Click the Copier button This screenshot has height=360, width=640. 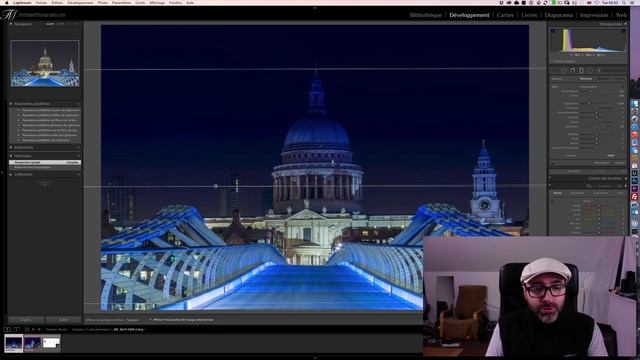(26, 320)
